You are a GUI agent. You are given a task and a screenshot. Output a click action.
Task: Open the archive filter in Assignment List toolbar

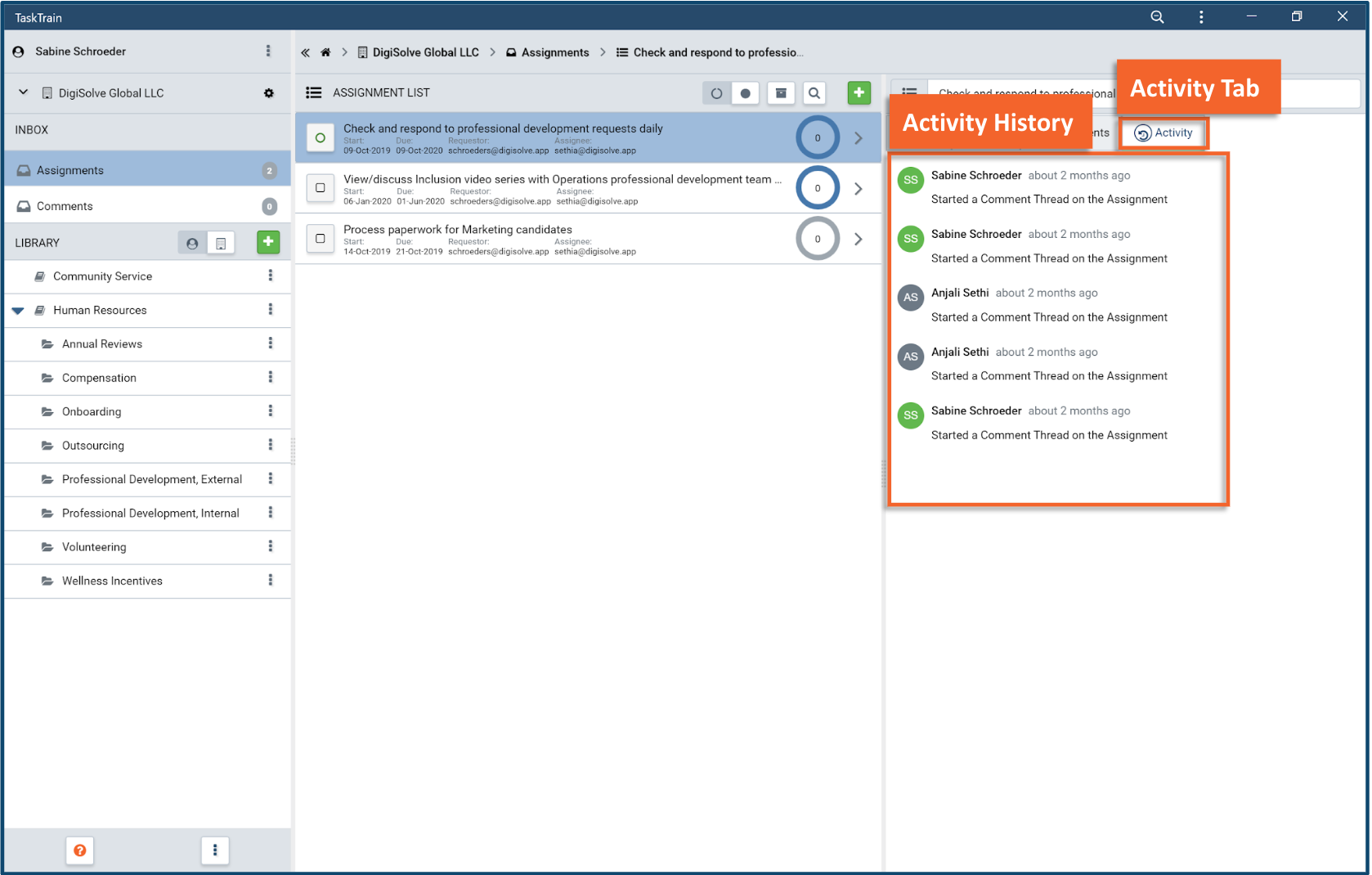[x=781, y=93]
